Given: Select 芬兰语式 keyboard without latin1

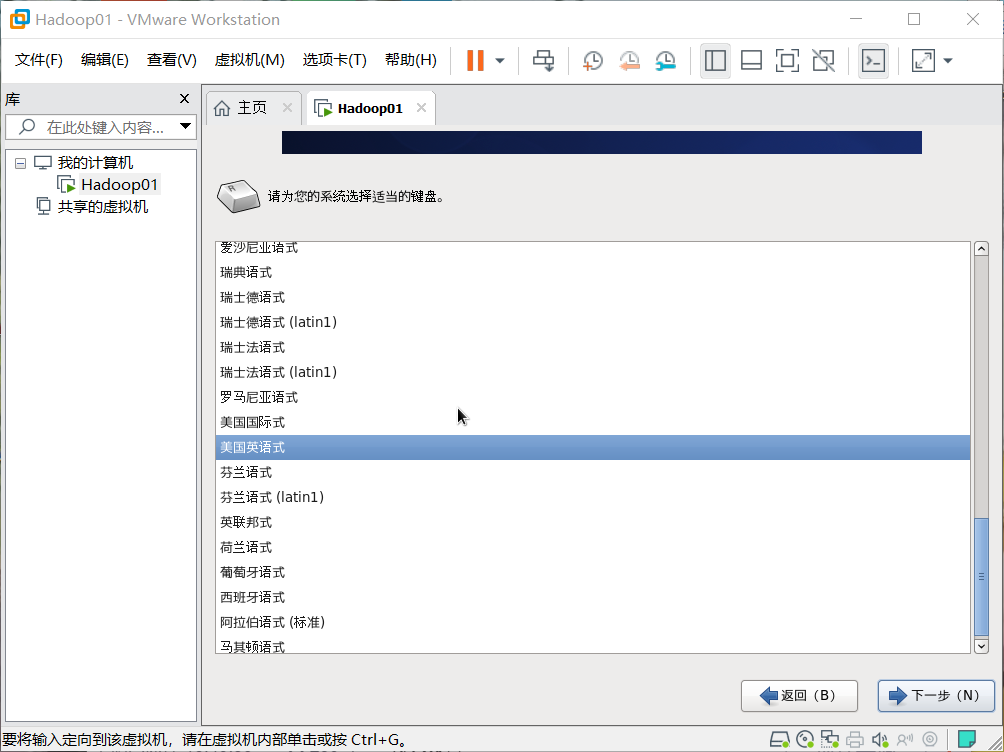Looking at the screenshot, I should [593, 472].
